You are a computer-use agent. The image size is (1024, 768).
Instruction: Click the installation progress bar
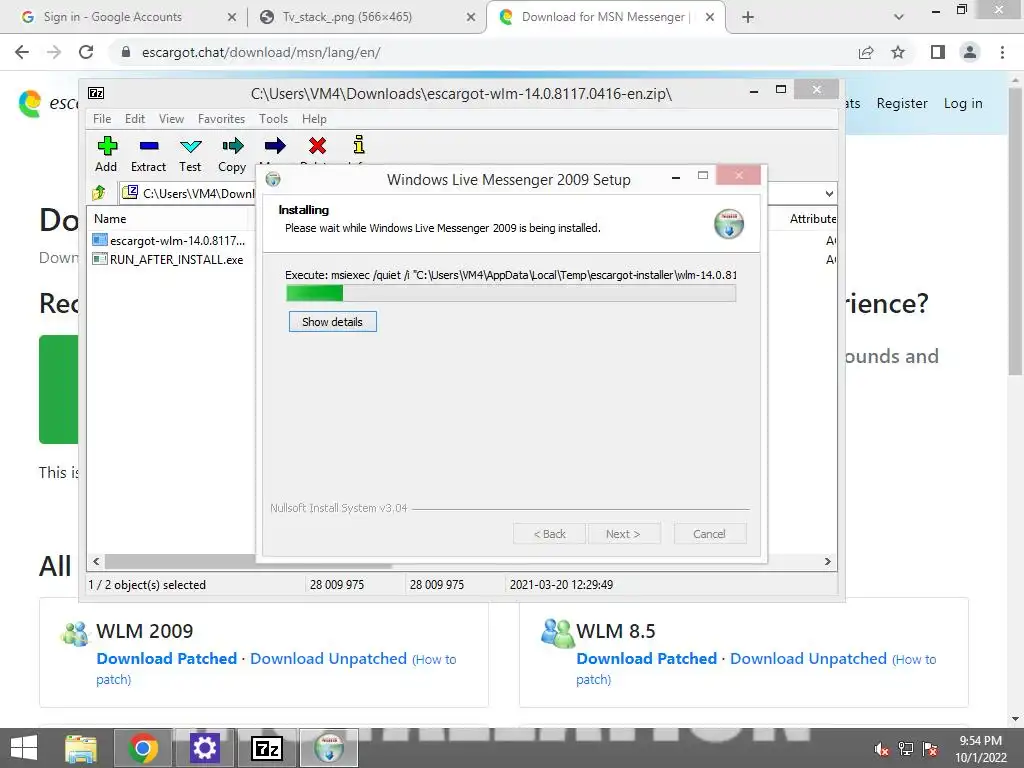click(511, 293)
